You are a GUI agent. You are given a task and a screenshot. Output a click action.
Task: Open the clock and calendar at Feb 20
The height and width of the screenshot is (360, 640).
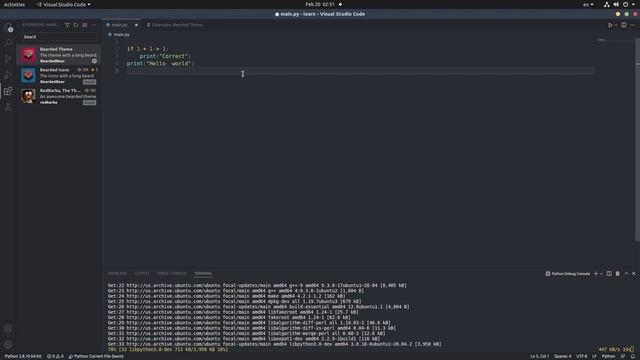(x=320, y=4)
